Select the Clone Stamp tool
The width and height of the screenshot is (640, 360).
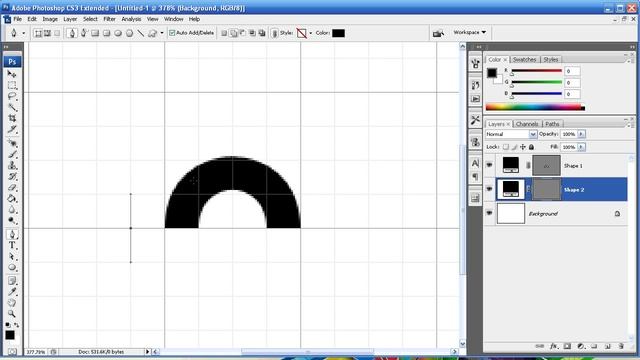tap(12, 165)
